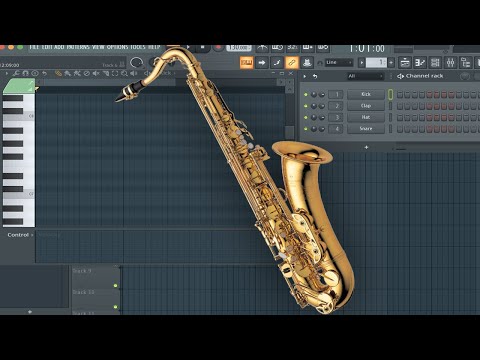
Task: Select the piano roll mute tool
Action: (96, 73)
